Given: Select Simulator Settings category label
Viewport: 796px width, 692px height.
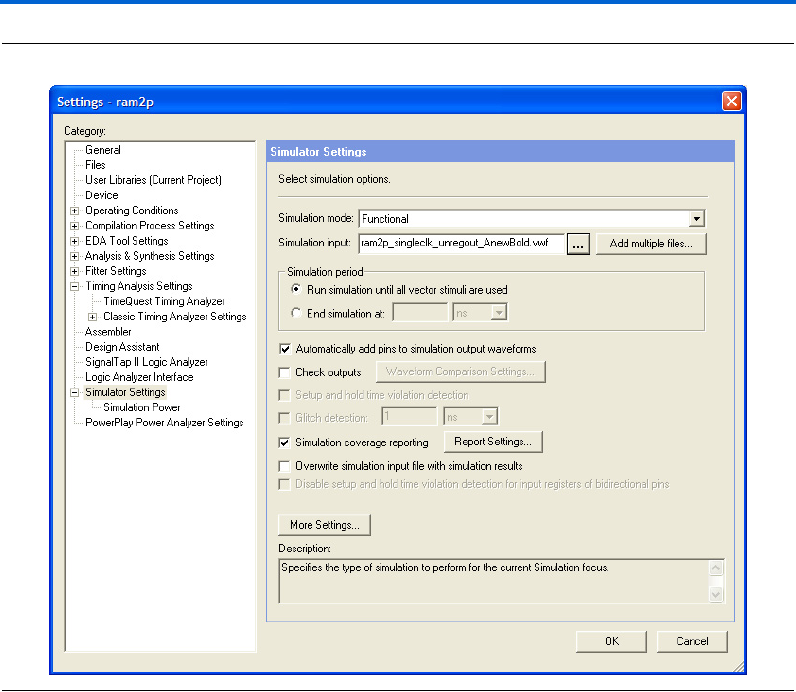Looking at the screenshot, I should [x=125, y=392].
